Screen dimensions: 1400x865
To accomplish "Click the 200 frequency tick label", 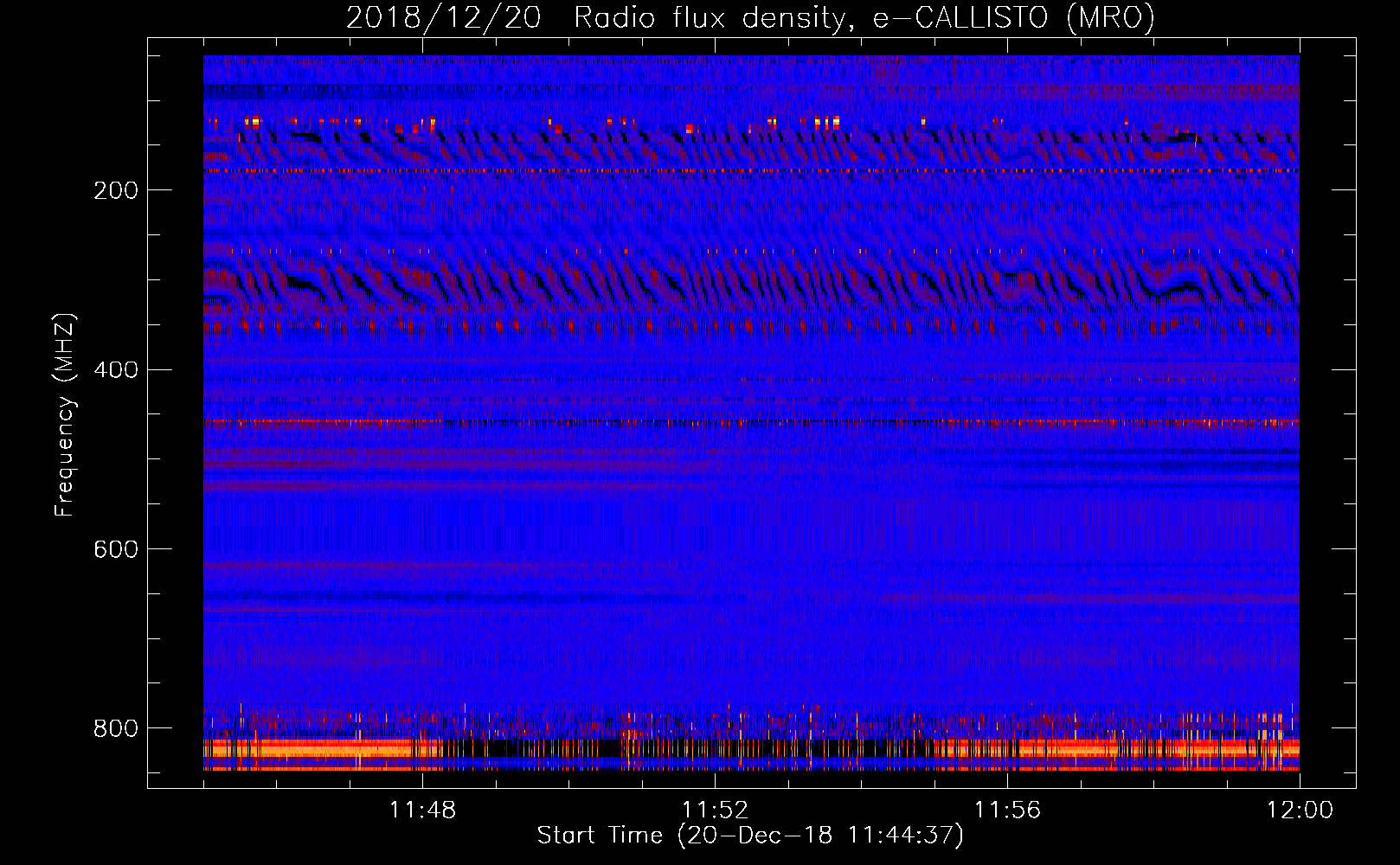I will [x=116, y=190].
